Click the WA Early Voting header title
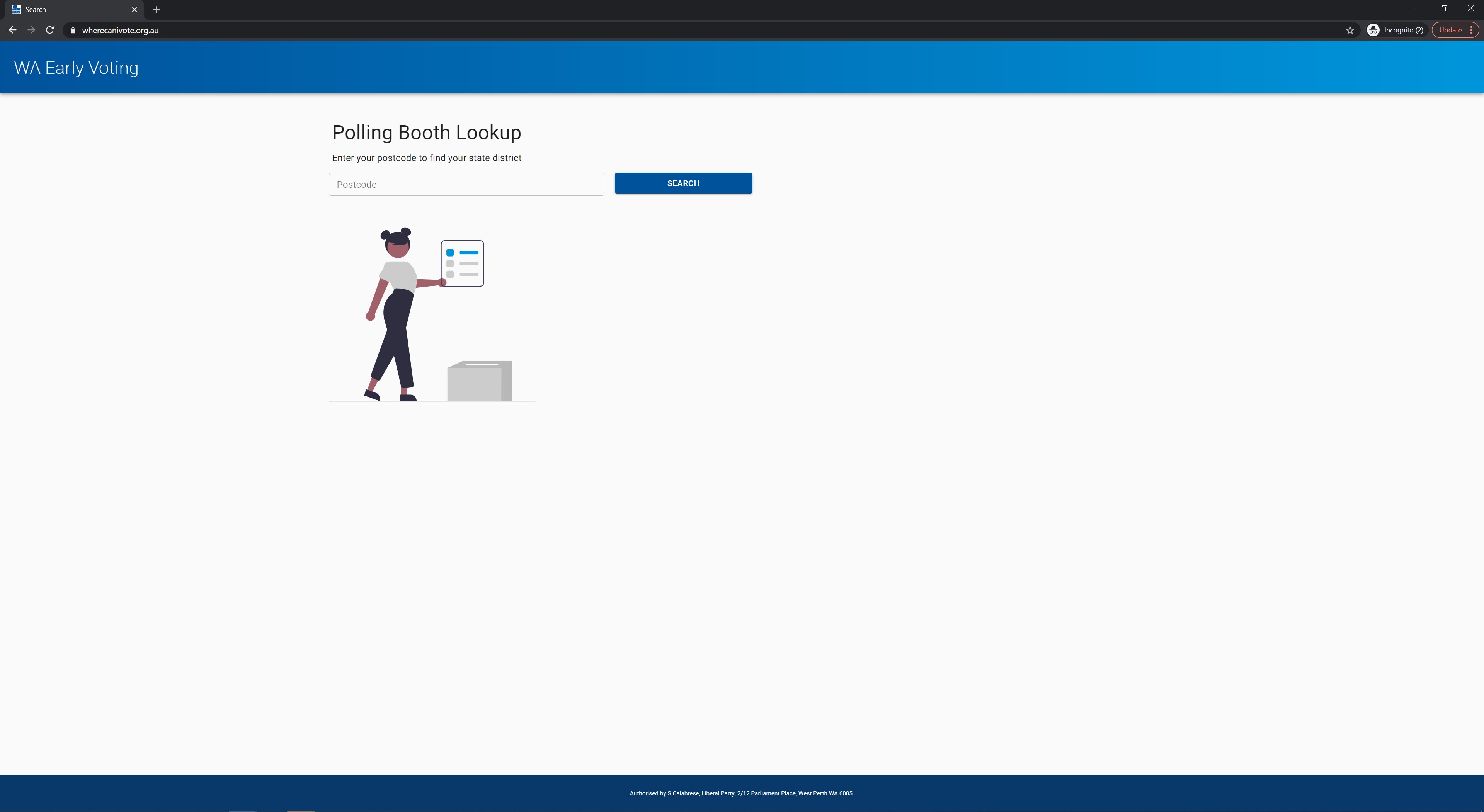 click(x=76, y=68)
